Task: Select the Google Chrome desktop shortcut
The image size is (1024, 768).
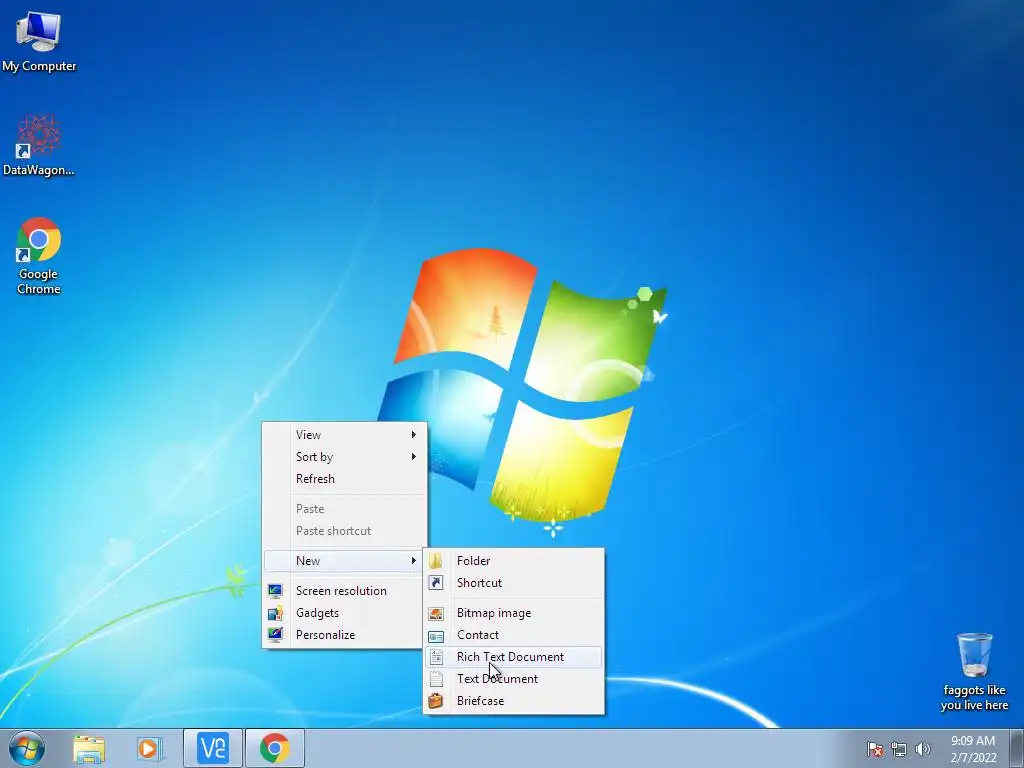Action: click(x=39, y=256)
